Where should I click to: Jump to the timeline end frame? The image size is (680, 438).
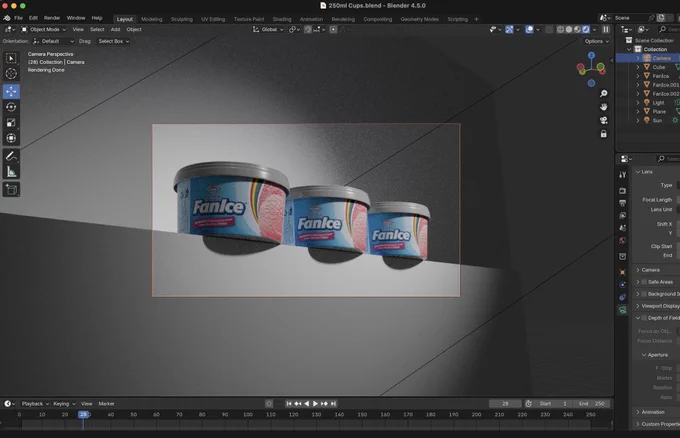[333, 404]
